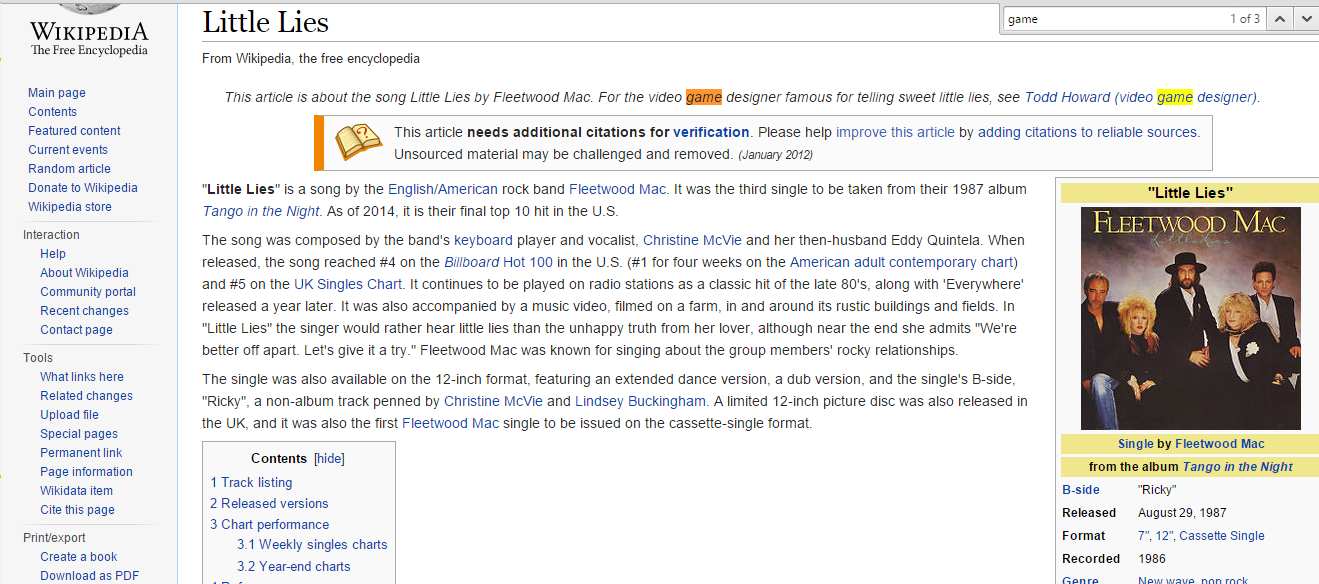Click adding citations to reliable sources
Viewport: 1319px width, 584px height.
(1088, 132)
